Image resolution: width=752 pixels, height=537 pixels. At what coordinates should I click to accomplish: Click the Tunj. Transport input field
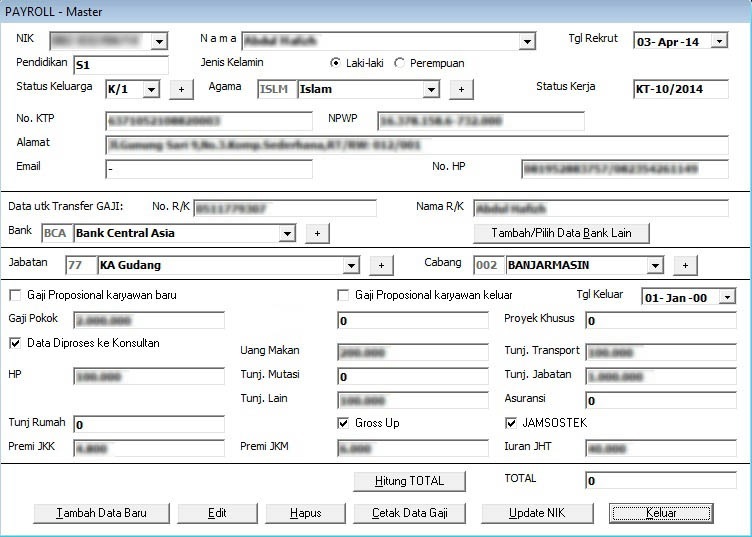coord(661,353)
